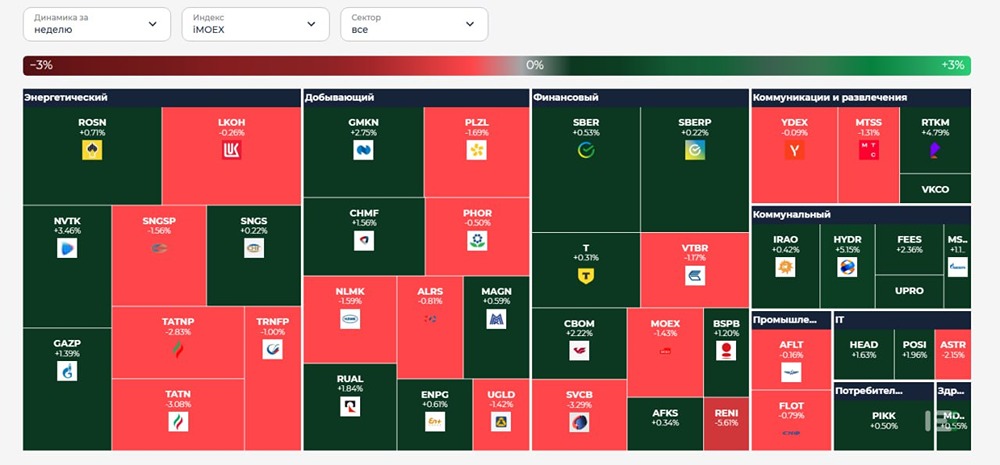Click the En+ ENPG logo icon
1000x465 pixels.
coord(435,422)
